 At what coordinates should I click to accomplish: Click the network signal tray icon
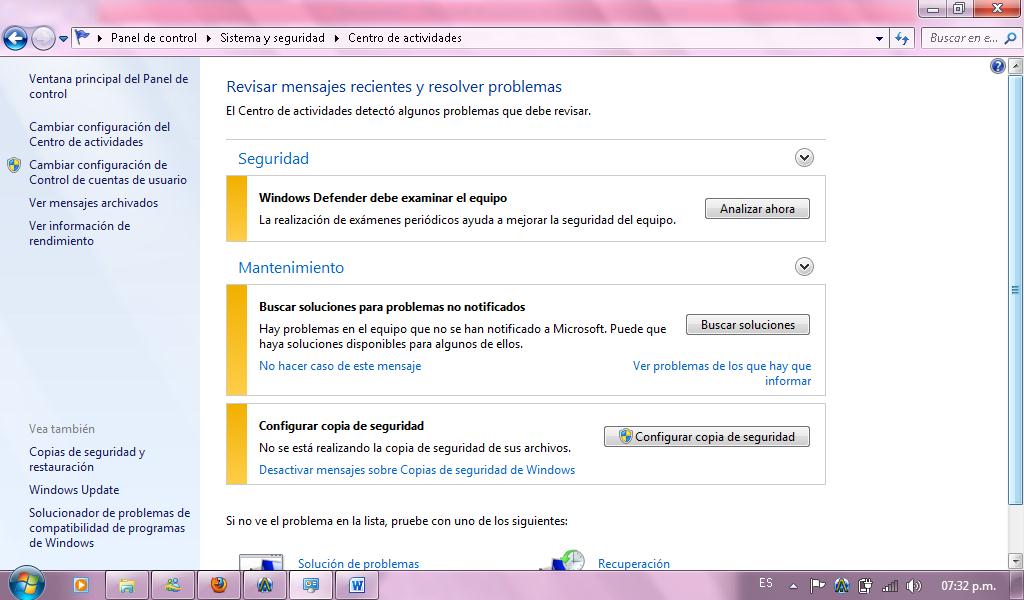[889, 586]
